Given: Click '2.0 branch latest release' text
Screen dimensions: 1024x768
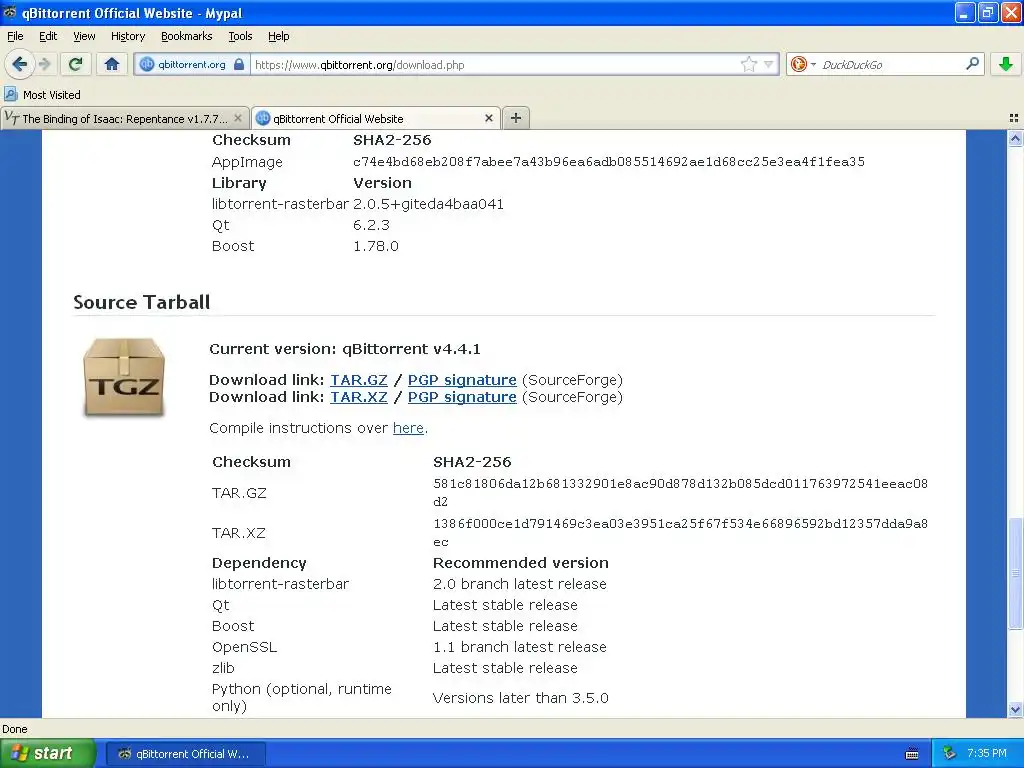Looking at the screenshot, I should [x=520, y=584].
